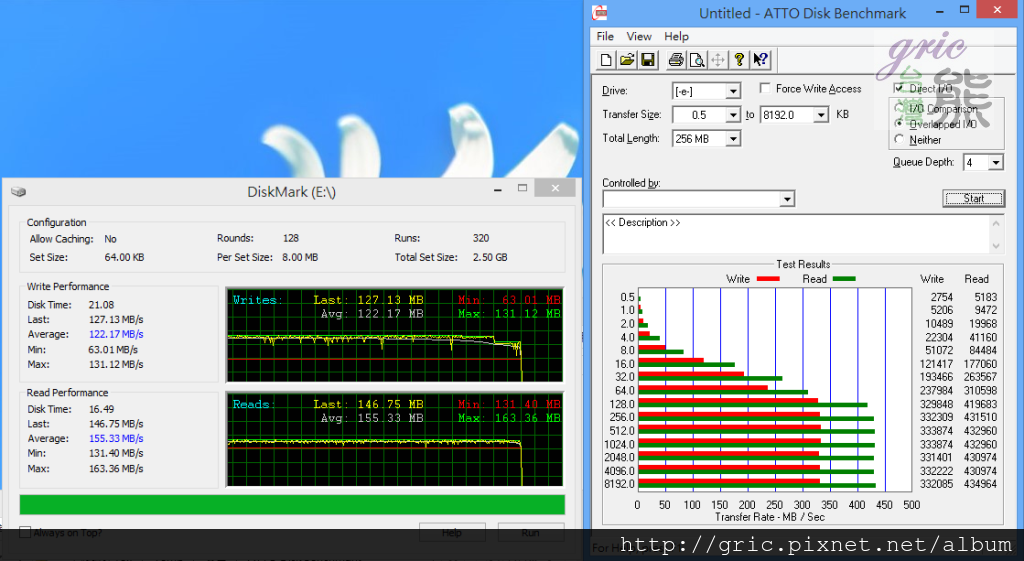Image resolution: width=1024 pixels, height=561 pixels.
Task: Open a benchmark file via folder icon
Action: coord(627,60)
